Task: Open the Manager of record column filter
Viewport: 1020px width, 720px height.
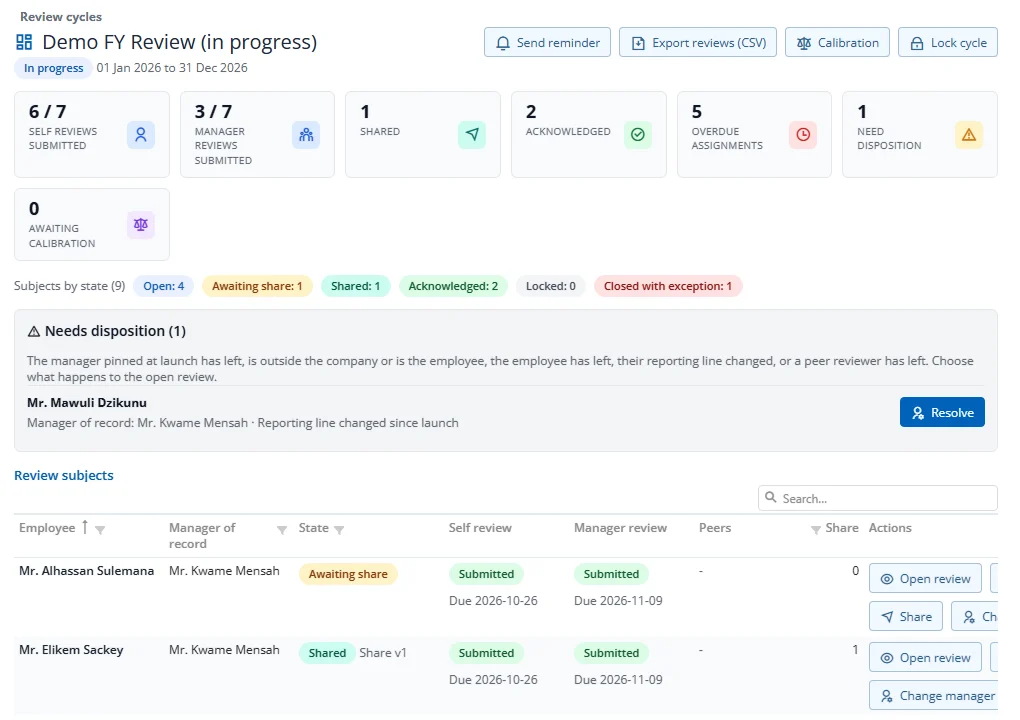Action: click(282, 529)
